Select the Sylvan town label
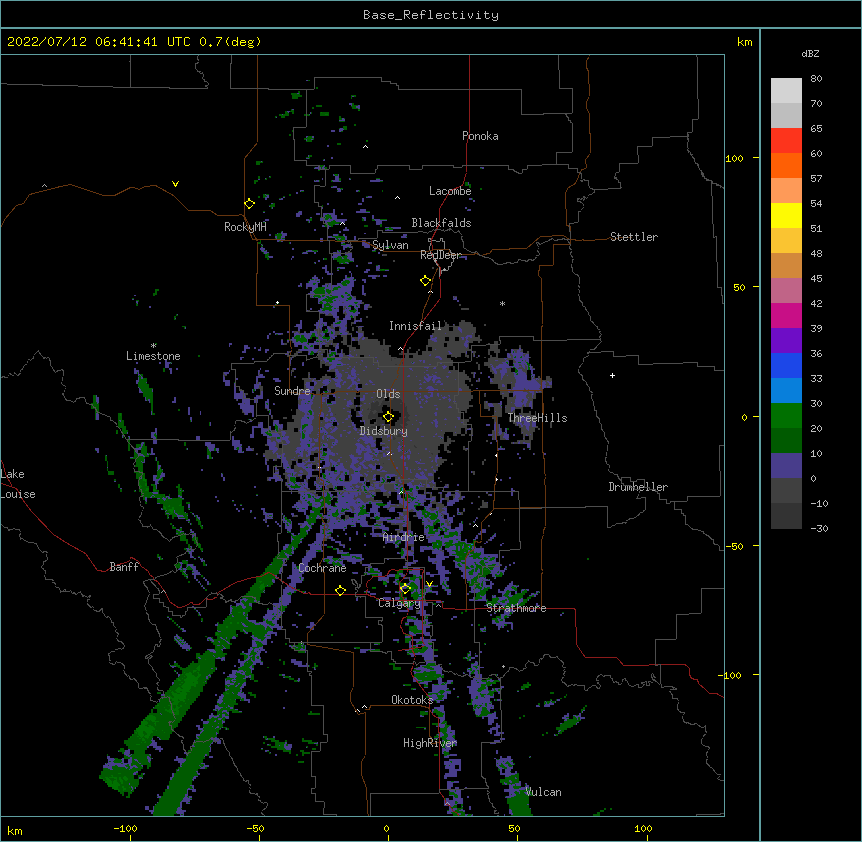The height and width of the screenshot is (842, 862). point(390,245)
